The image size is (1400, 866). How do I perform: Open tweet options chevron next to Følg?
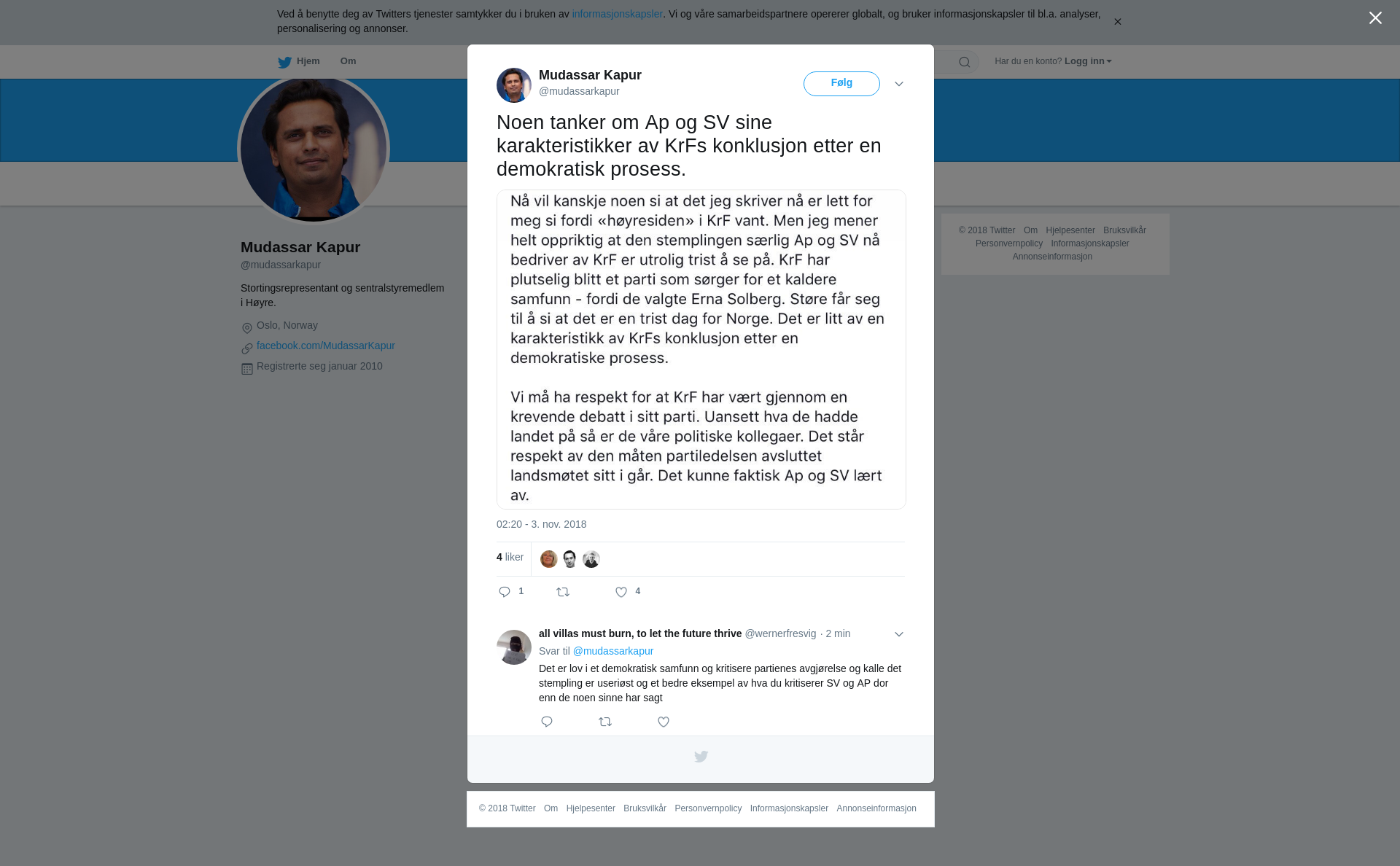click(x=899, y=84)
